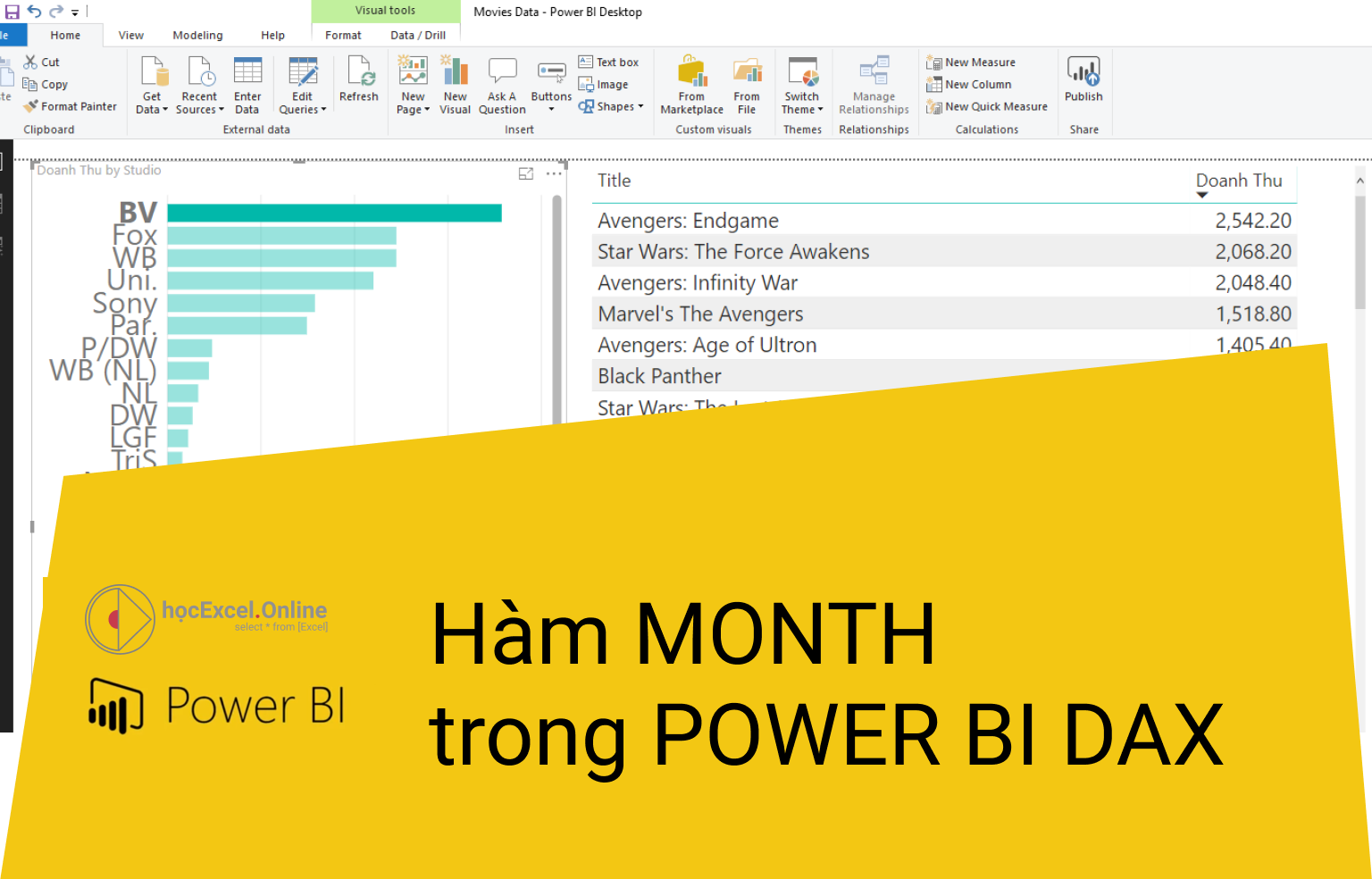Insert a New Visual

click(x=455, y=83)
